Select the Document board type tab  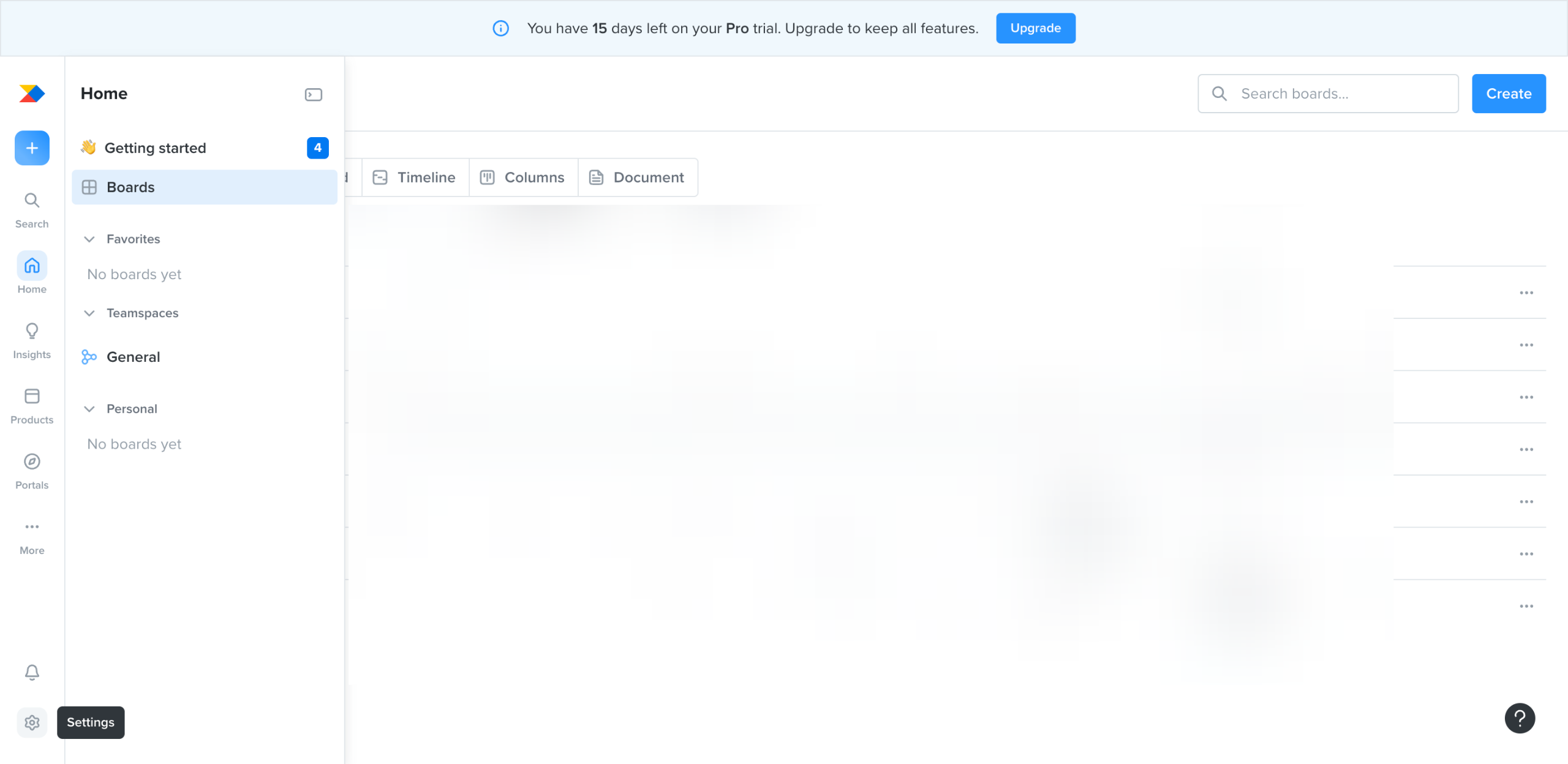click(637, 178)
